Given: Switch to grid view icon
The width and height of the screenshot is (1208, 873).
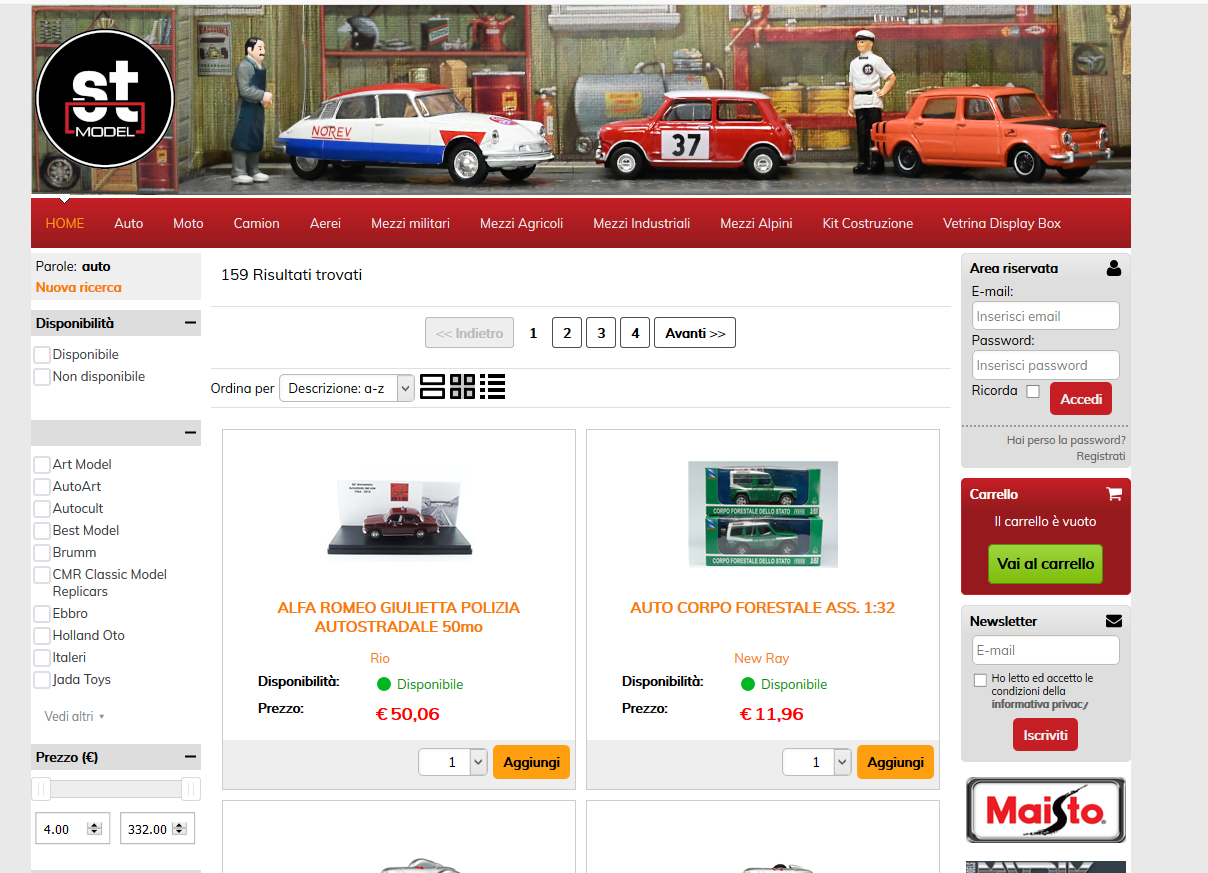Looking at the screenshot, I should [x=462, y=387].
